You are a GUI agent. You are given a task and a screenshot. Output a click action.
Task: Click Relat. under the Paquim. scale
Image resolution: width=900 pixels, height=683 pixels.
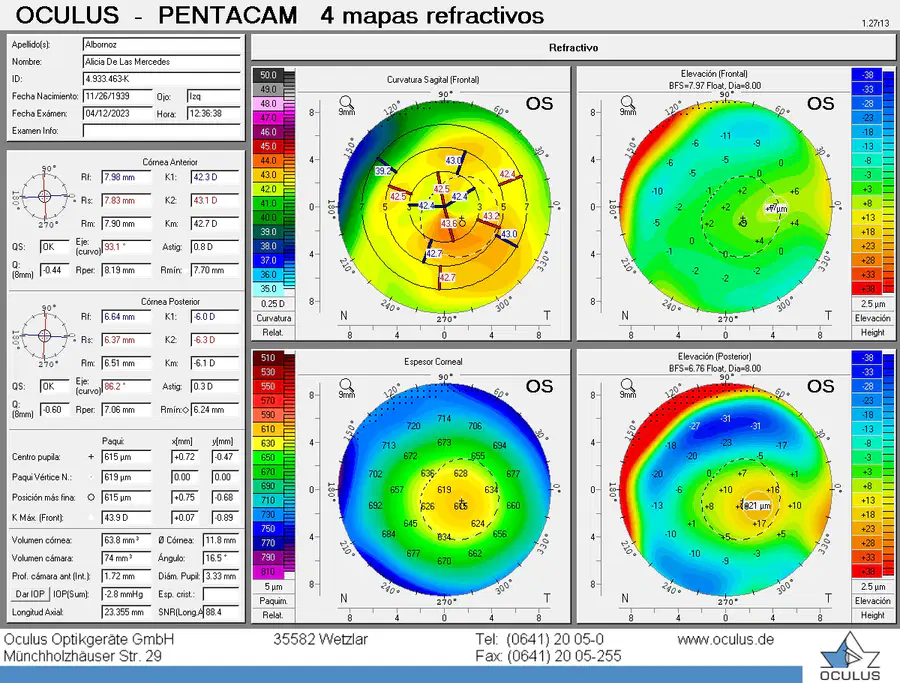[x=274, y=615]
